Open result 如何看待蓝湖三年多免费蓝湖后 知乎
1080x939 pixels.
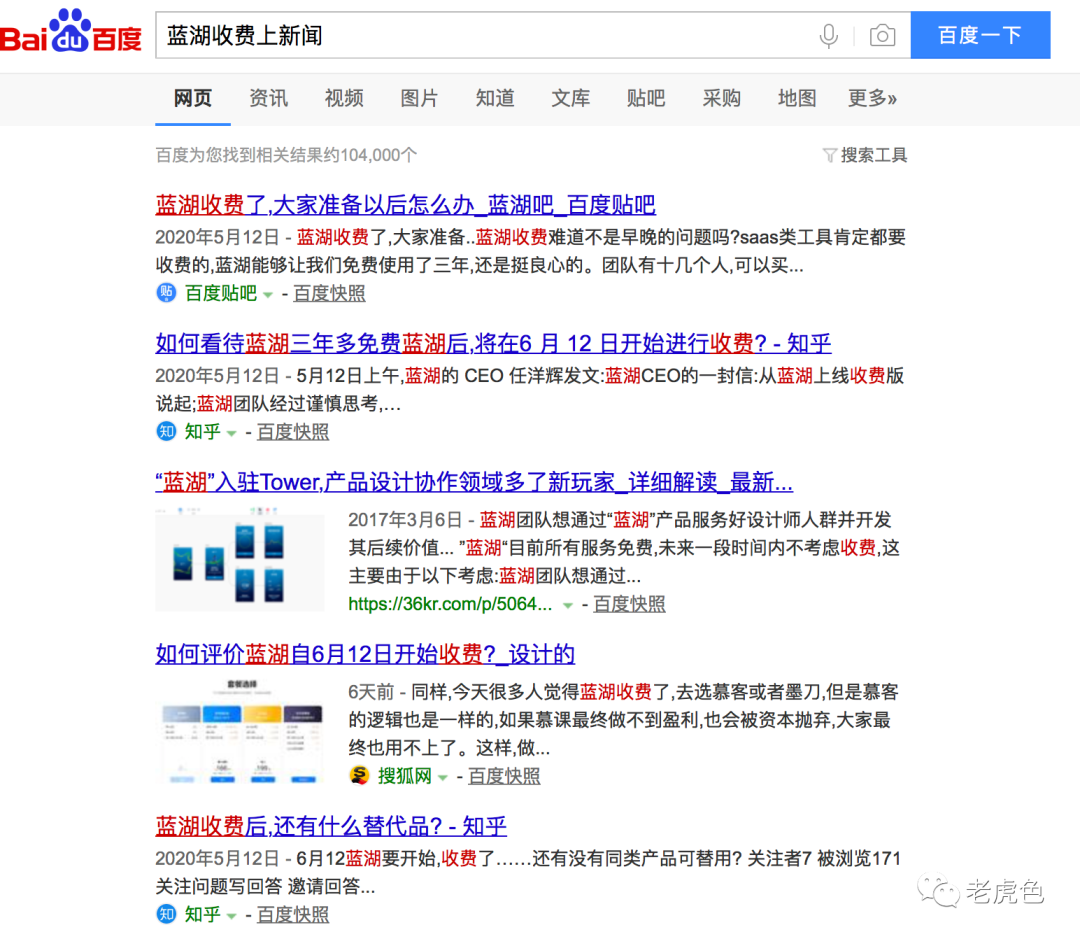[493, 343]
